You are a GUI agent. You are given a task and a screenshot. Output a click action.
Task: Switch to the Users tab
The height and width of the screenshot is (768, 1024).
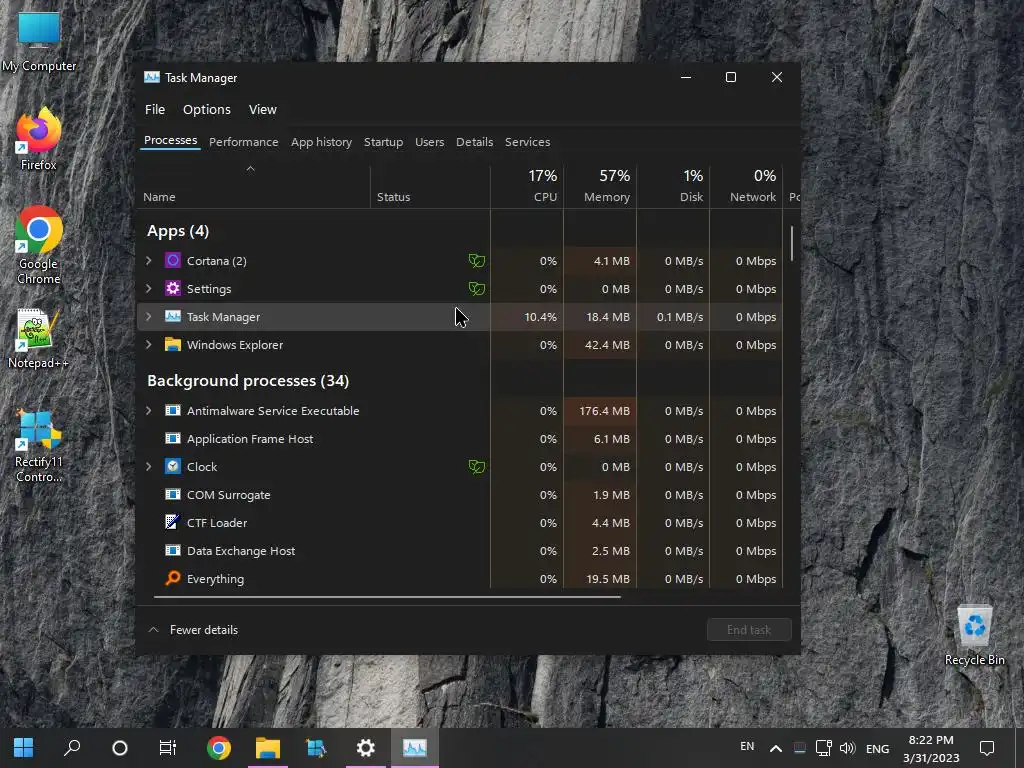pyautogui.click(x=429, y=142)
